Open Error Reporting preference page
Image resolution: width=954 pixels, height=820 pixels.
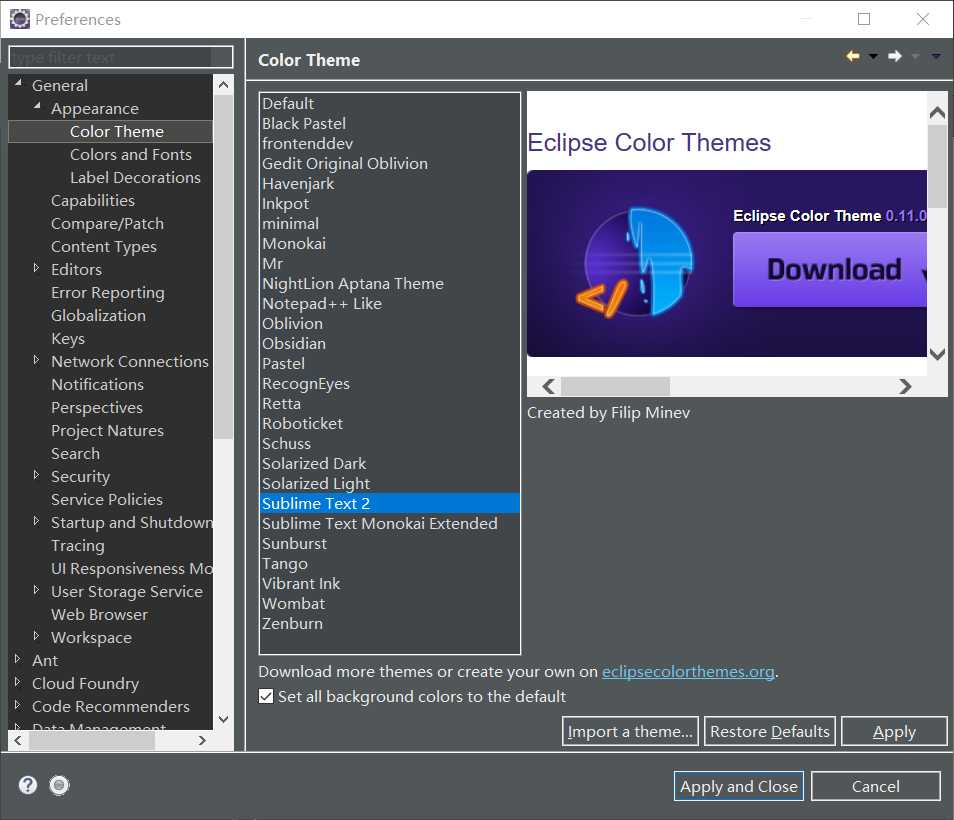pos(108,293)
